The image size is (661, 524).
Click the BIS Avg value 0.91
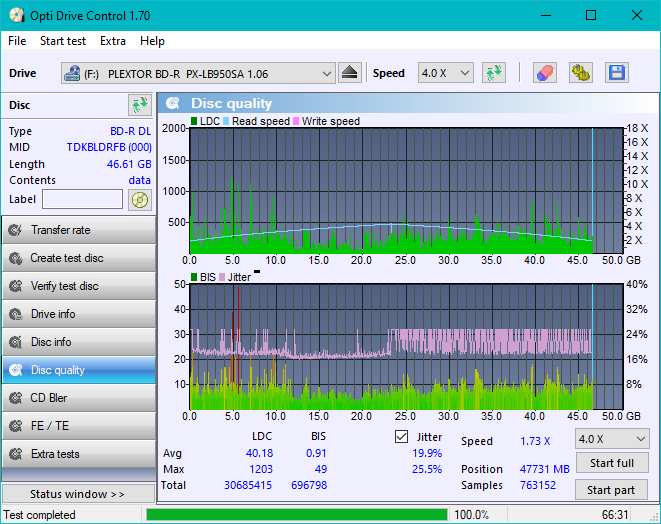tap(316, 453)
